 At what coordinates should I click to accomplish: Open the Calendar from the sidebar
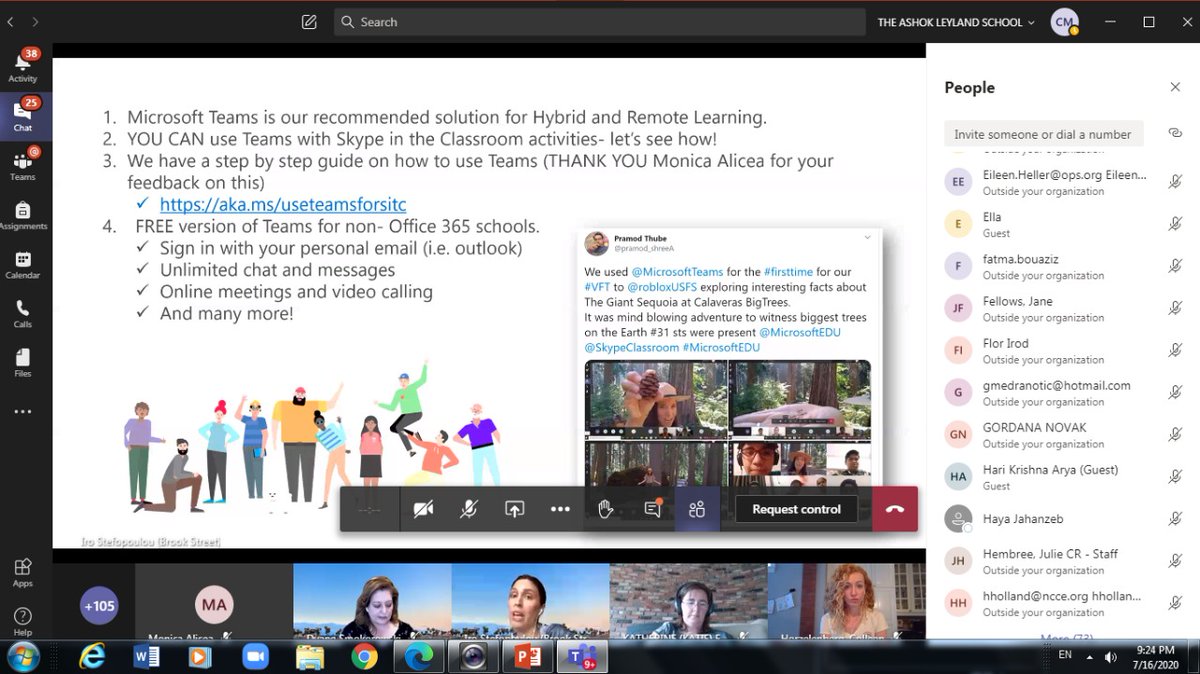coord(23,264)
